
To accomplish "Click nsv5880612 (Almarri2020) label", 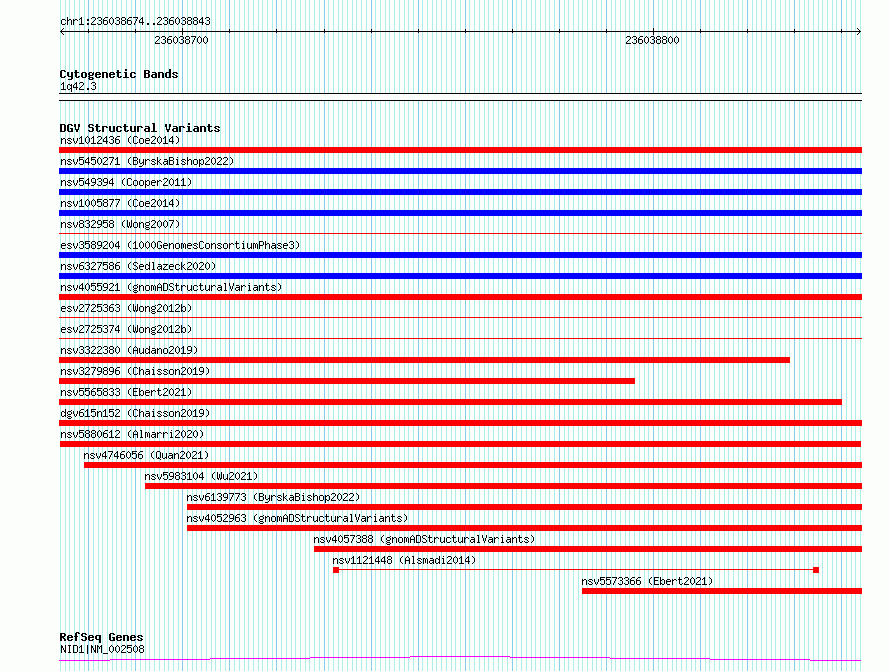I will 132,434.
